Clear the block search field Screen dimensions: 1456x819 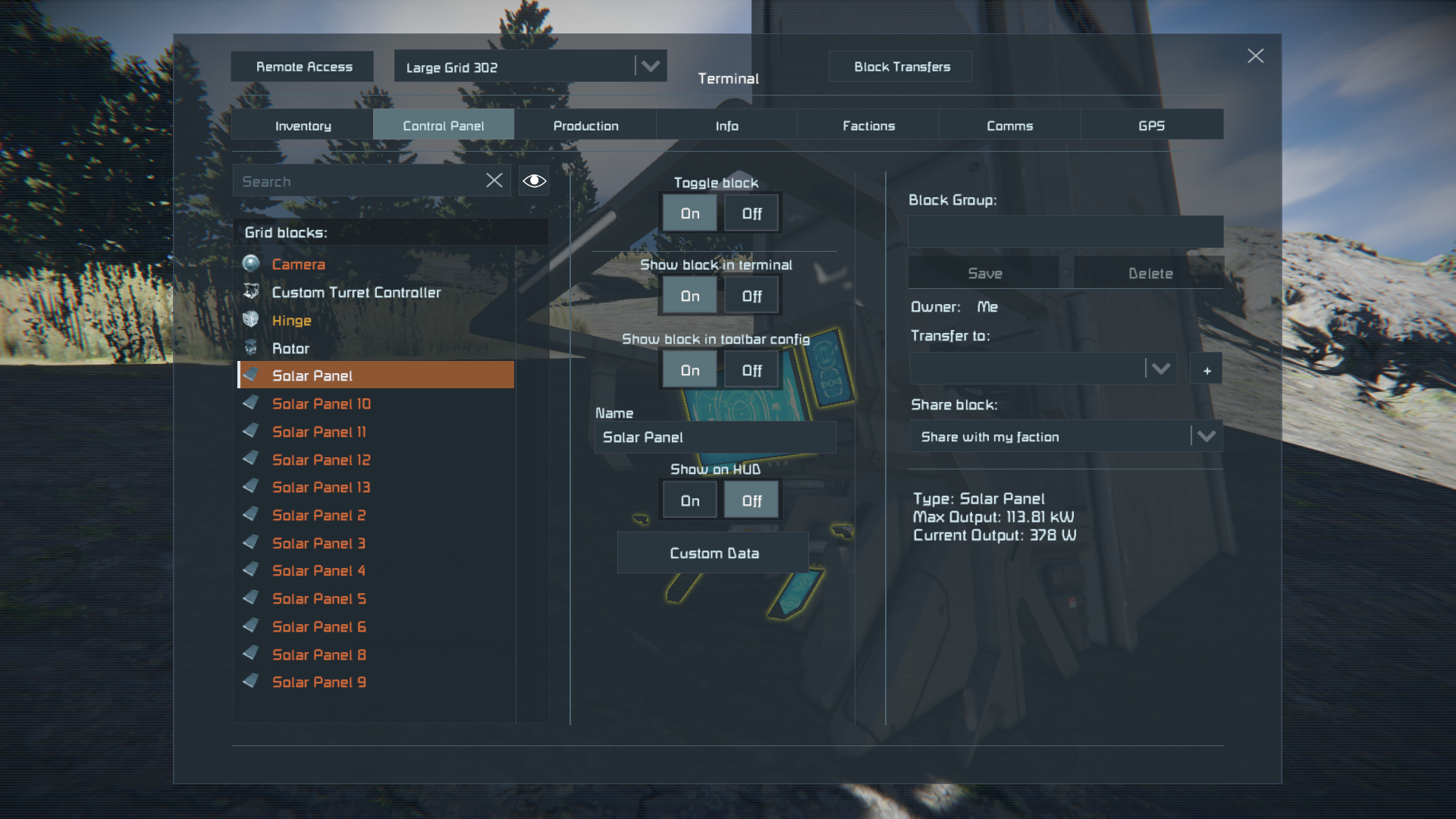(494, 180)
